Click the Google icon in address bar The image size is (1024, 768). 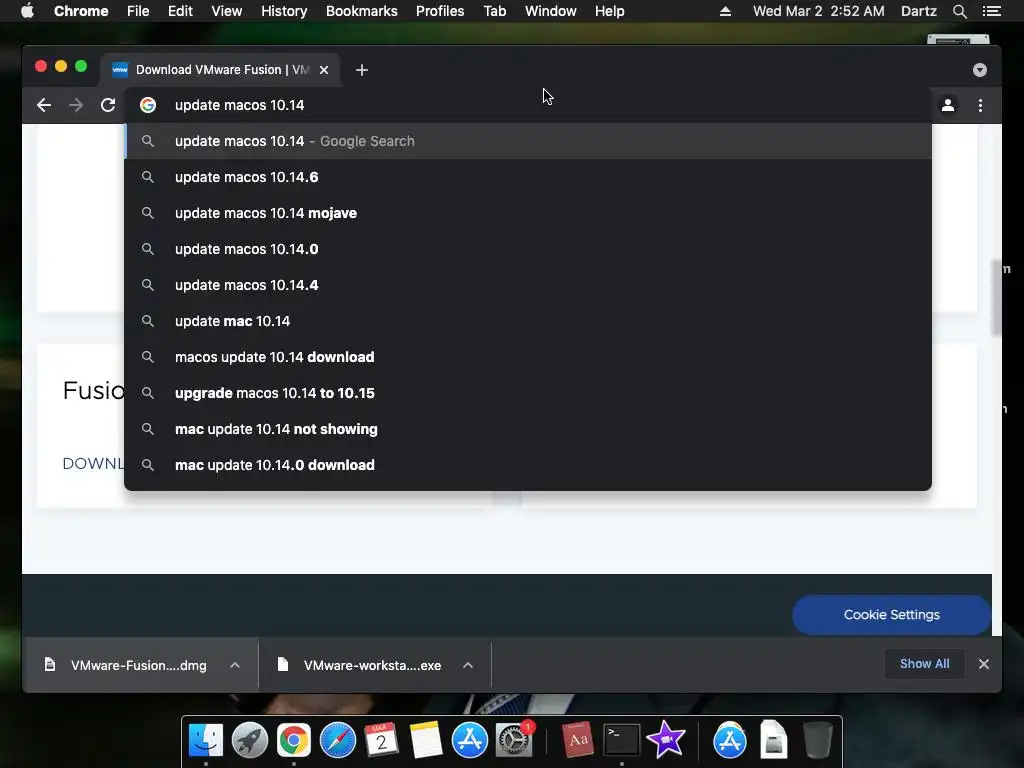tap(148, 105)
